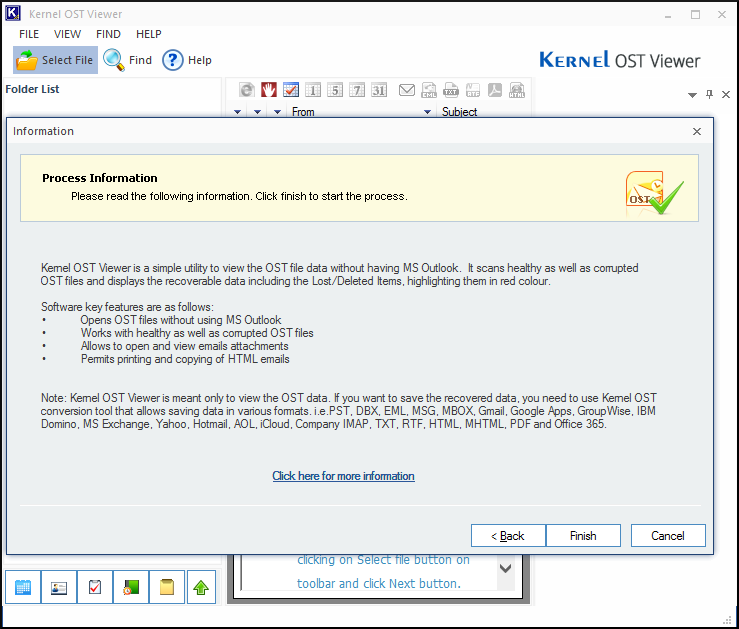Viewport: 739px width, 629px height.
Task: Select the 5-day calendar view icon
Action: tap(335, 90)
